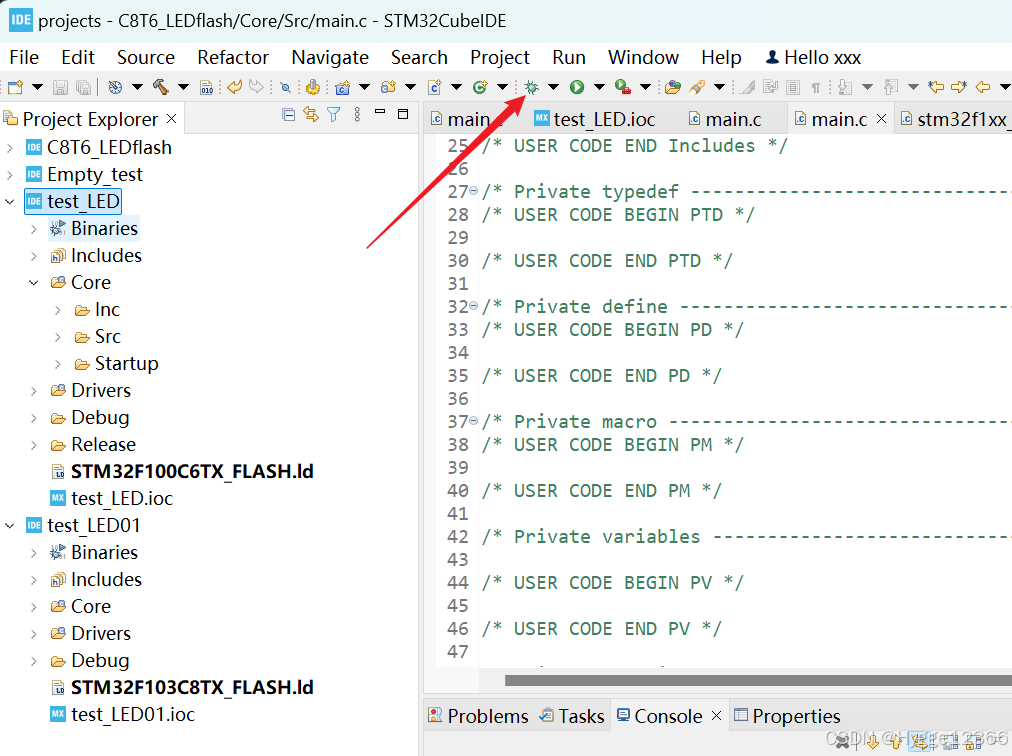Expand the Src folder
This screenshot has height=756, width=1012.
[57, 337]
